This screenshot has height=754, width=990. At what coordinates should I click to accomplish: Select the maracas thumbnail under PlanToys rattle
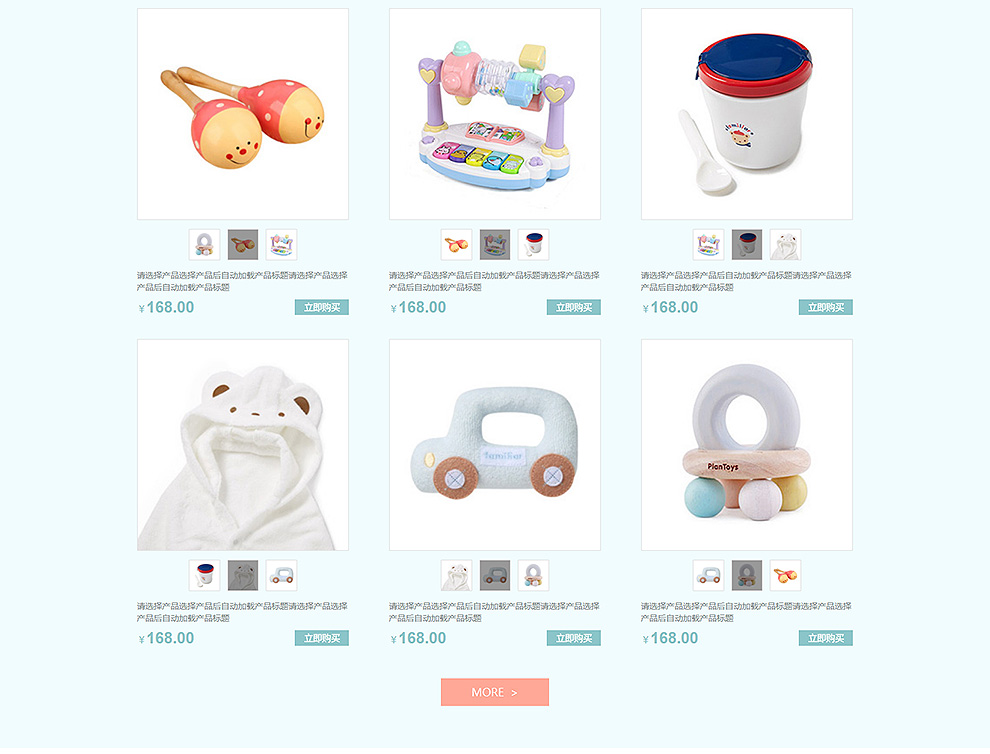pyautogui.click(x=785, y=575)
